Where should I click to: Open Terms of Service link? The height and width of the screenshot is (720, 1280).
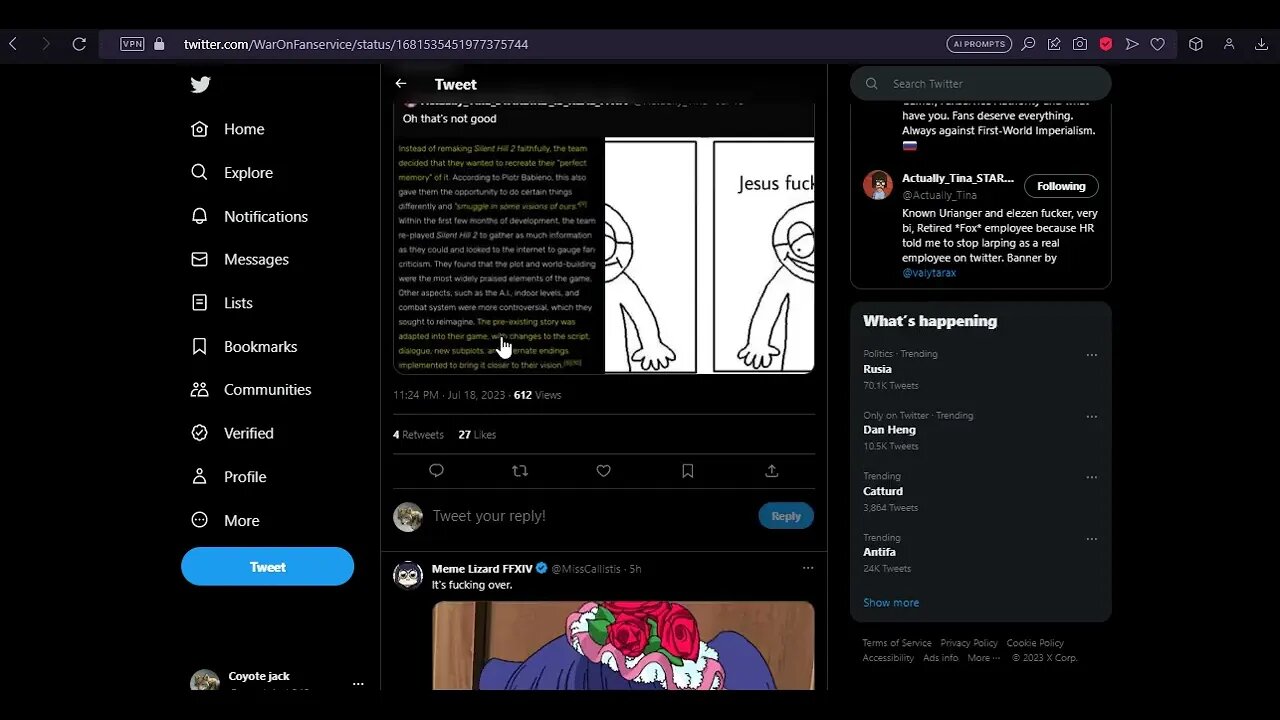[x=897, y=643]
